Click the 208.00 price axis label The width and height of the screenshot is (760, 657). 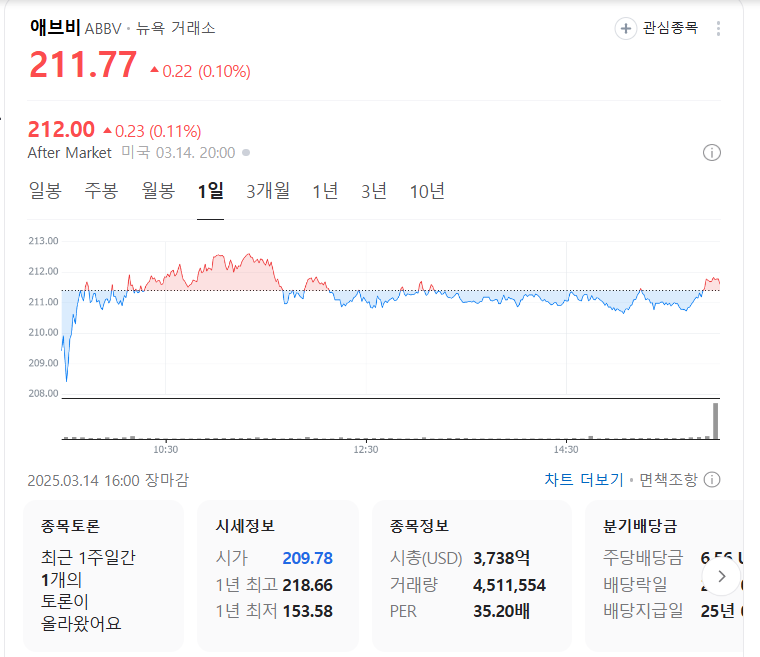point(43,393)
